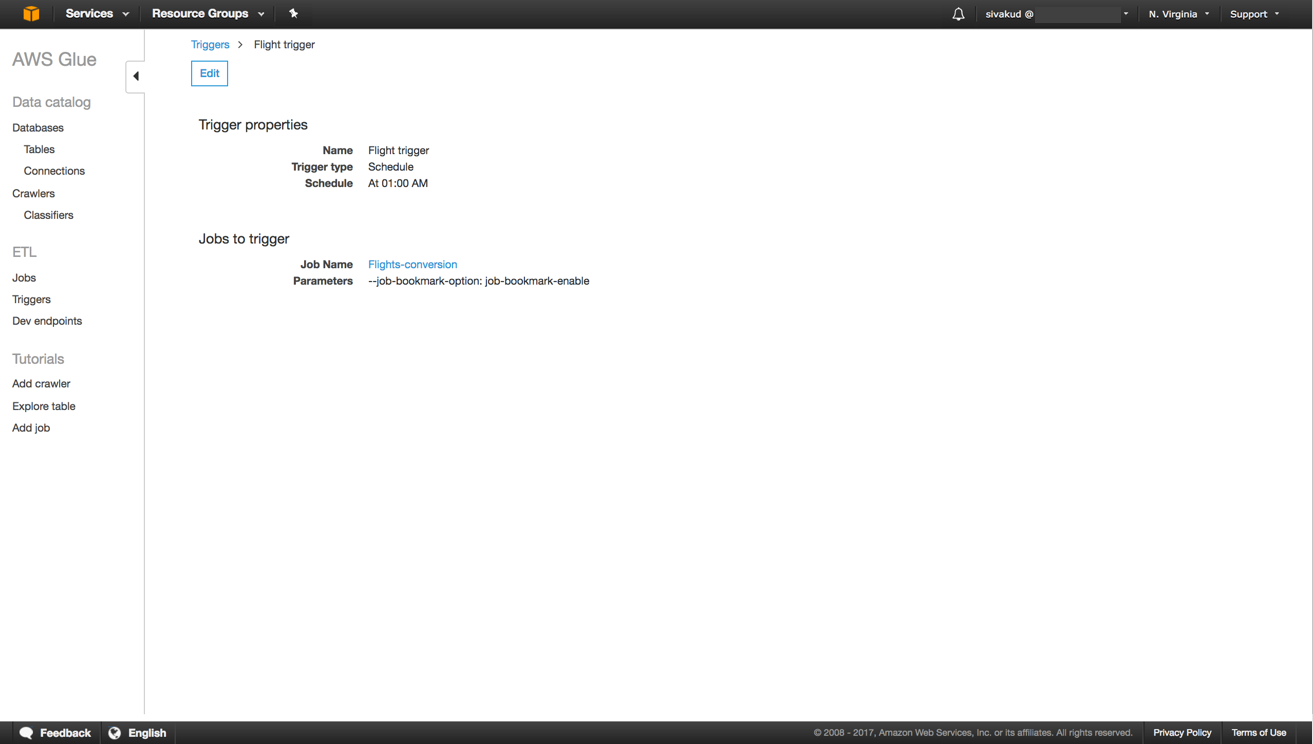The height and width of the screenshot is (744, 1313).
Task: Click the 'Trigger properties' heading
Action: [253, 125]
